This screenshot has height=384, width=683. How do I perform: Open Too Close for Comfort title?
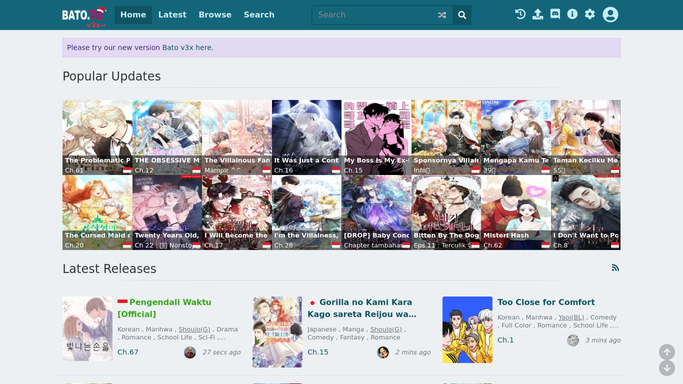(x=546, y=302)
